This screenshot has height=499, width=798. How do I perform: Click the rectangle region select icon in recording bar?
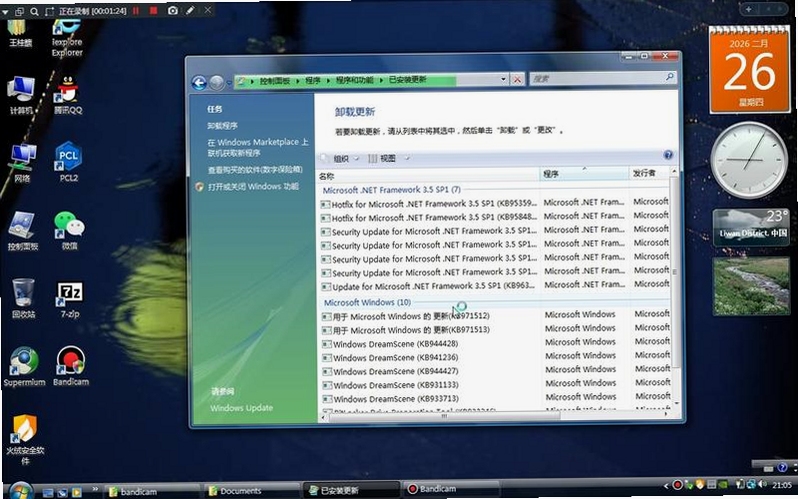tap(49, 11)
